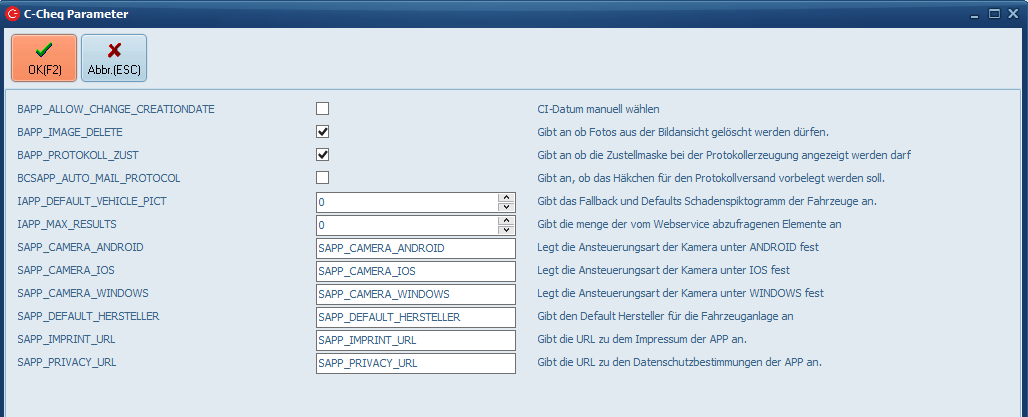Uncheck the BAPP_IMAGE_DELETE checkbox
Viewport: 1028px width, 417px height.
point(323,131)
